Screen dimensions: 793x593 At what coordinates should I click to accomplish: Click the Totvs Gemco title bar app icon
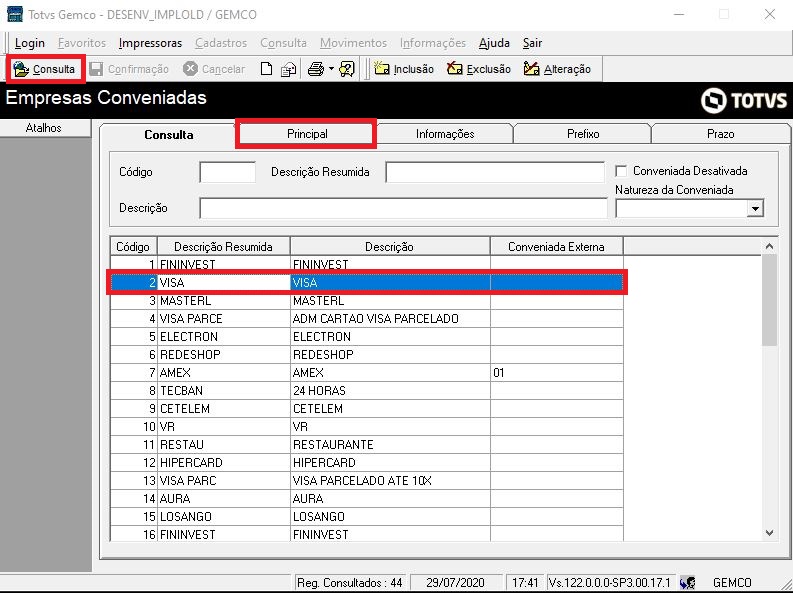click(x=14, y=14)
